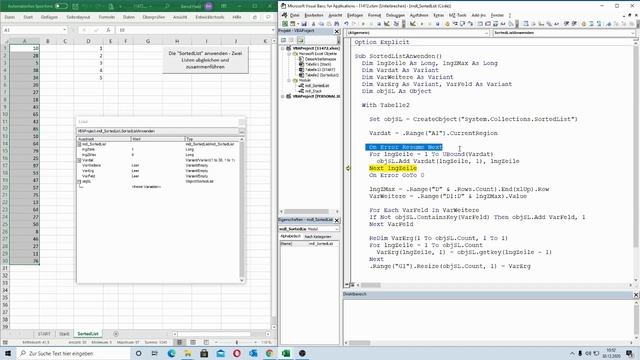The image size is (640, 360).
Task: Click taskbar search box 'Zur Suche Text hier eingeben'
Action: pyautogui.click(x=73, y=353)
